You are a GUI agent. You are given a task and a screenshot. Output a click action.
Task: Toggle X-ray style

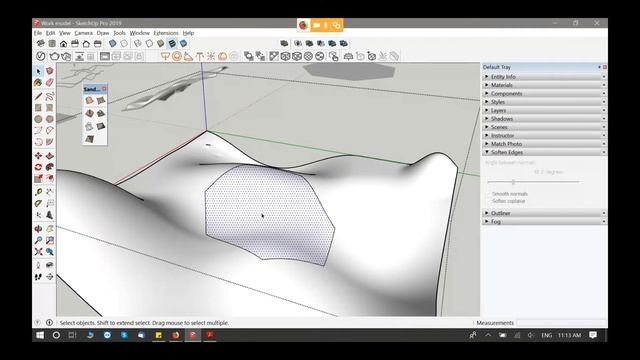[x=113, y=43]
